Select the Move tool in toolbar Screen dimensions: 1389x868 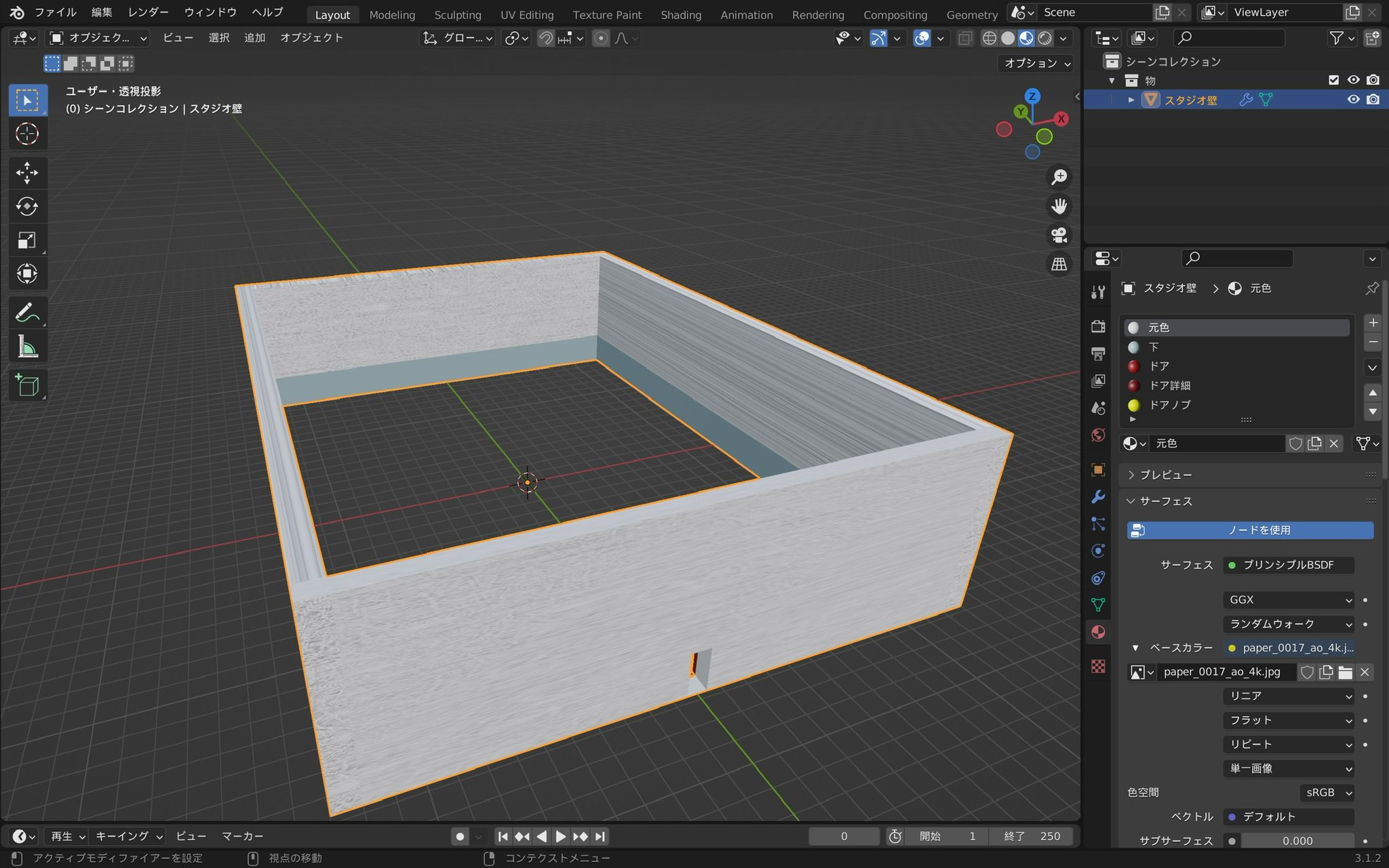27,172
